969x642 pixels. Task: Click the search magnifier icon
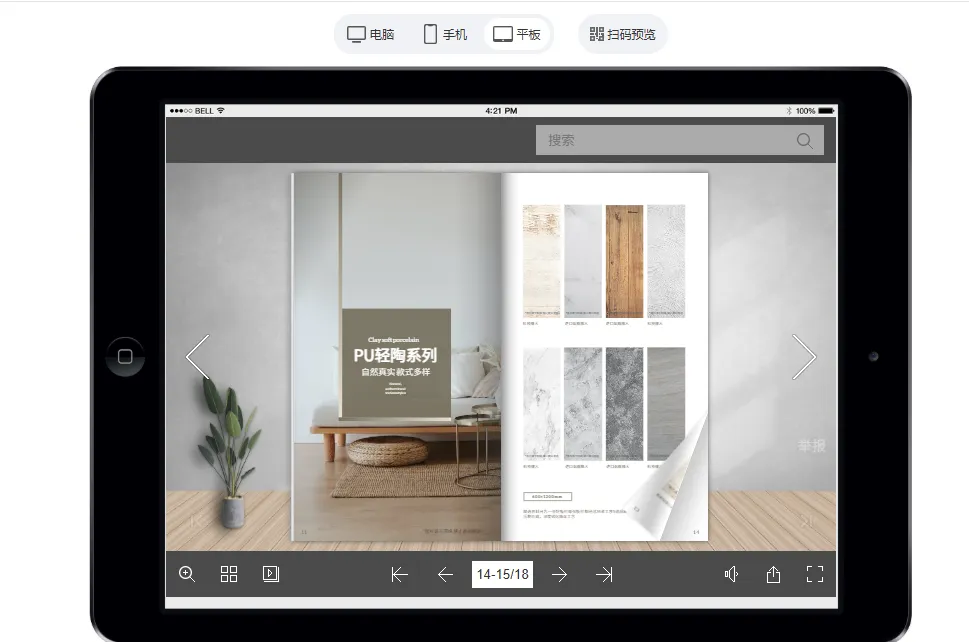(805, 140)
